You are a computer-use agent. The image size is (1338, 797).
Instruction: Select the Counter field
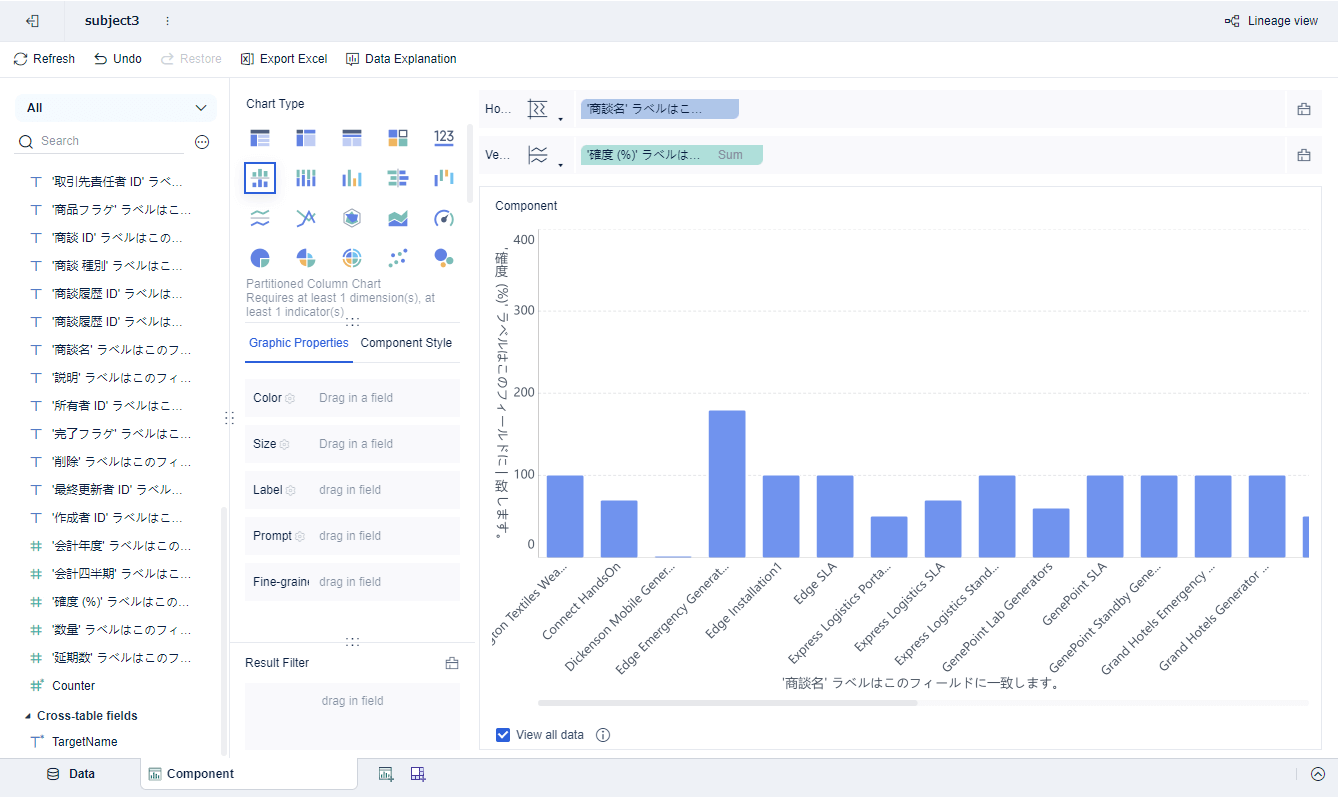coord(73,686)
